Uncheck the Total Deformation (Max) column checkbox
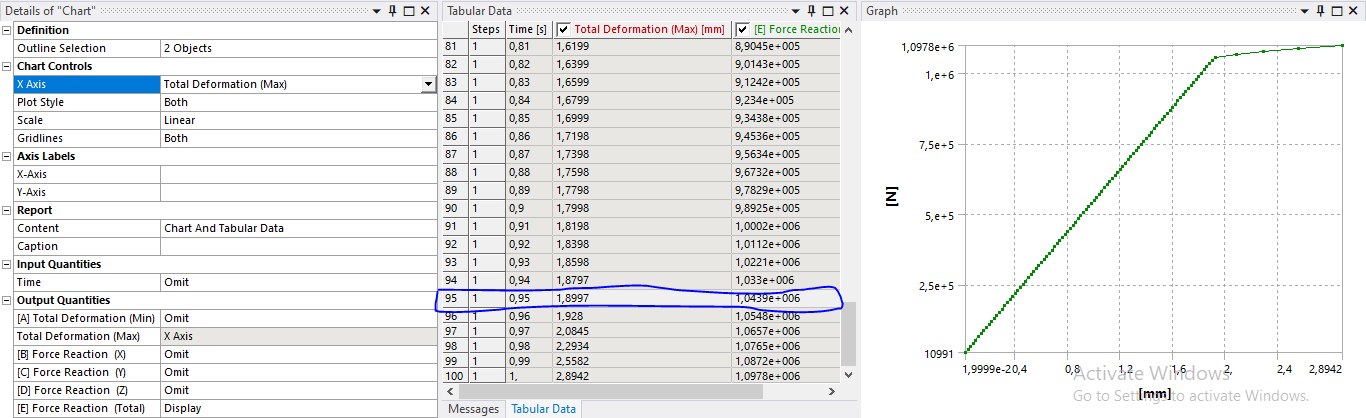Viewport: 1366px width, 418px height. (x=563, y=30)
